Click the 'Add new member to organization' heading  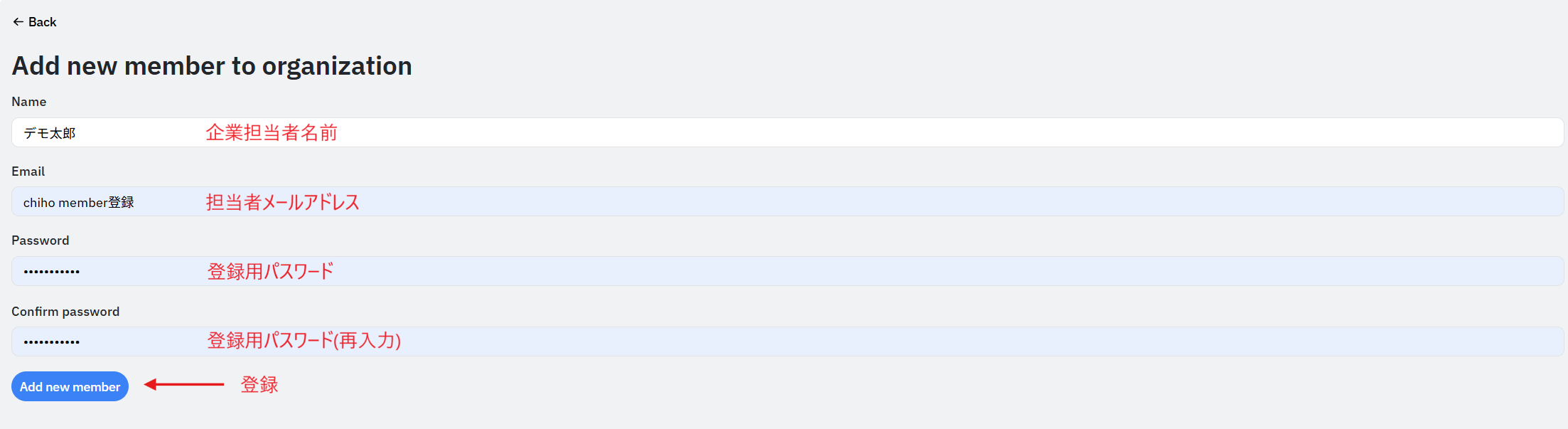(212, 66)
